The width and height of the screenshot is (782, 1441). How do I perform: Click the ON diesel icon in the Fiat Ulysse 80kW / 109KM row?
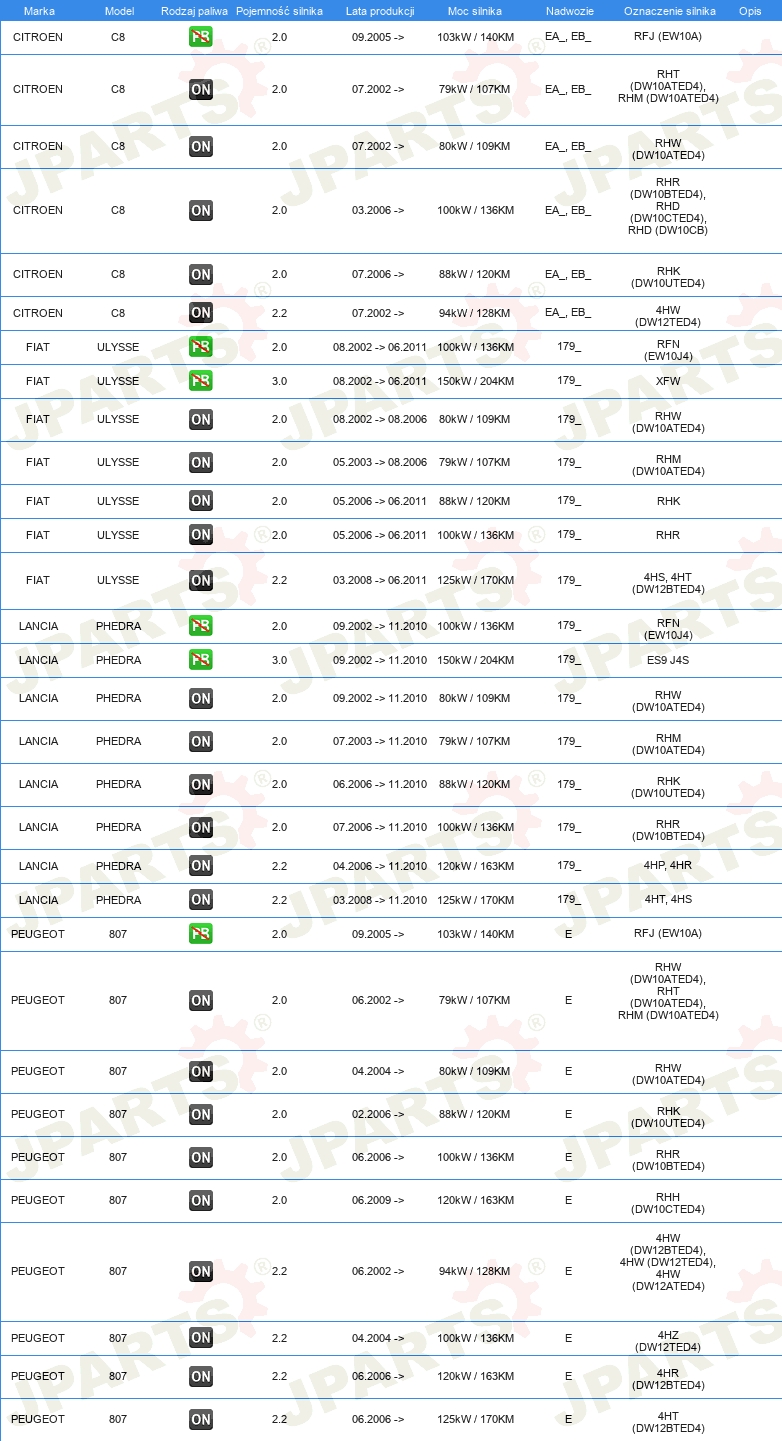(201, 419)
